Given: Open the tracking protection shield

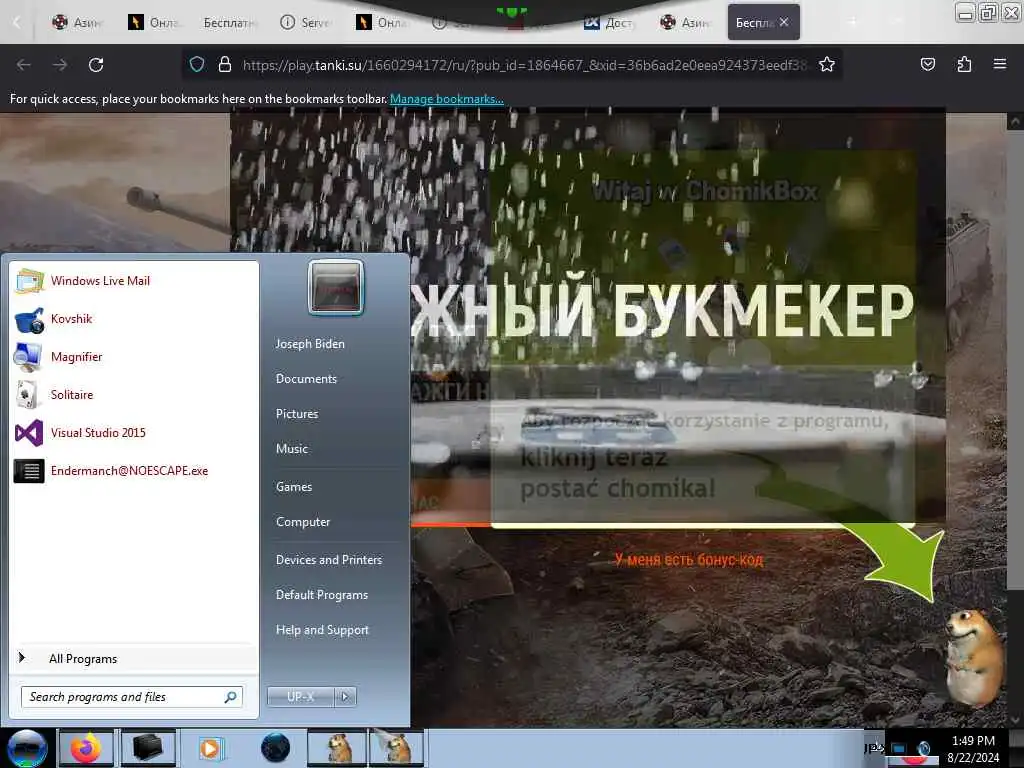Looking at the screenshot, I should (197, 64).
